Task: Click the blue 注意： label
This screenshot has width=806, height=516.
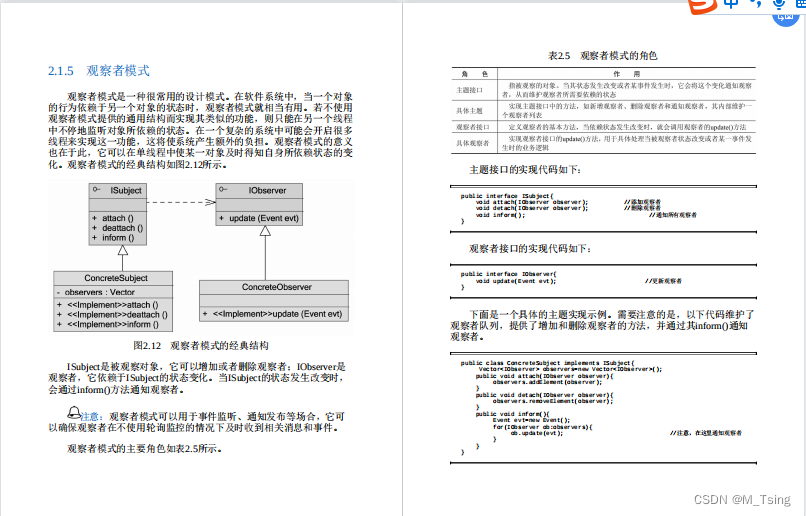Action: [x=93, y=416]
